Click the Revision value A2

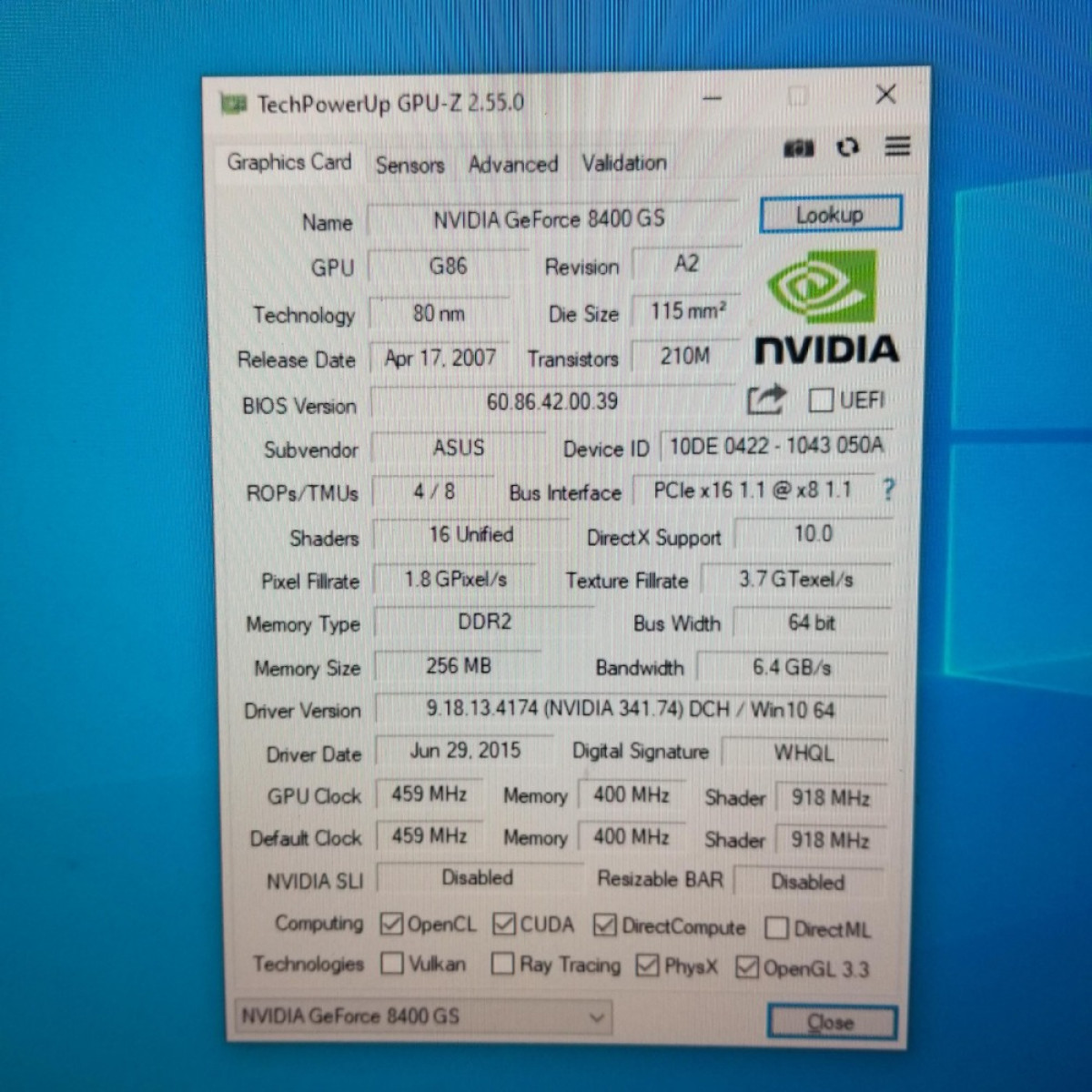687,264
